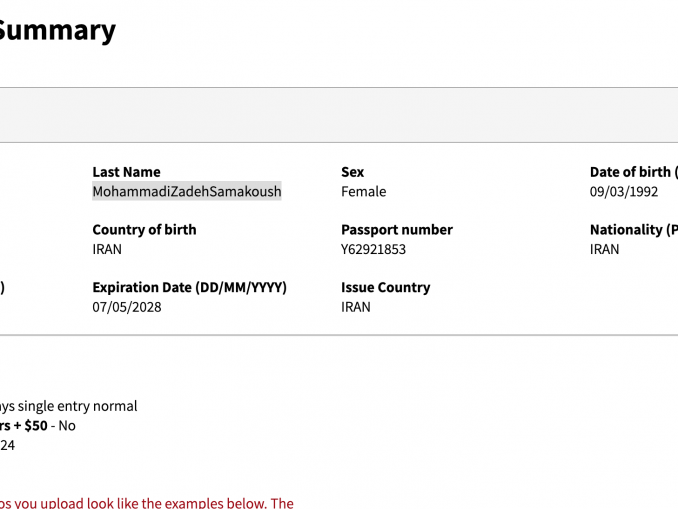Click the Passport number label

coord(397,229)
